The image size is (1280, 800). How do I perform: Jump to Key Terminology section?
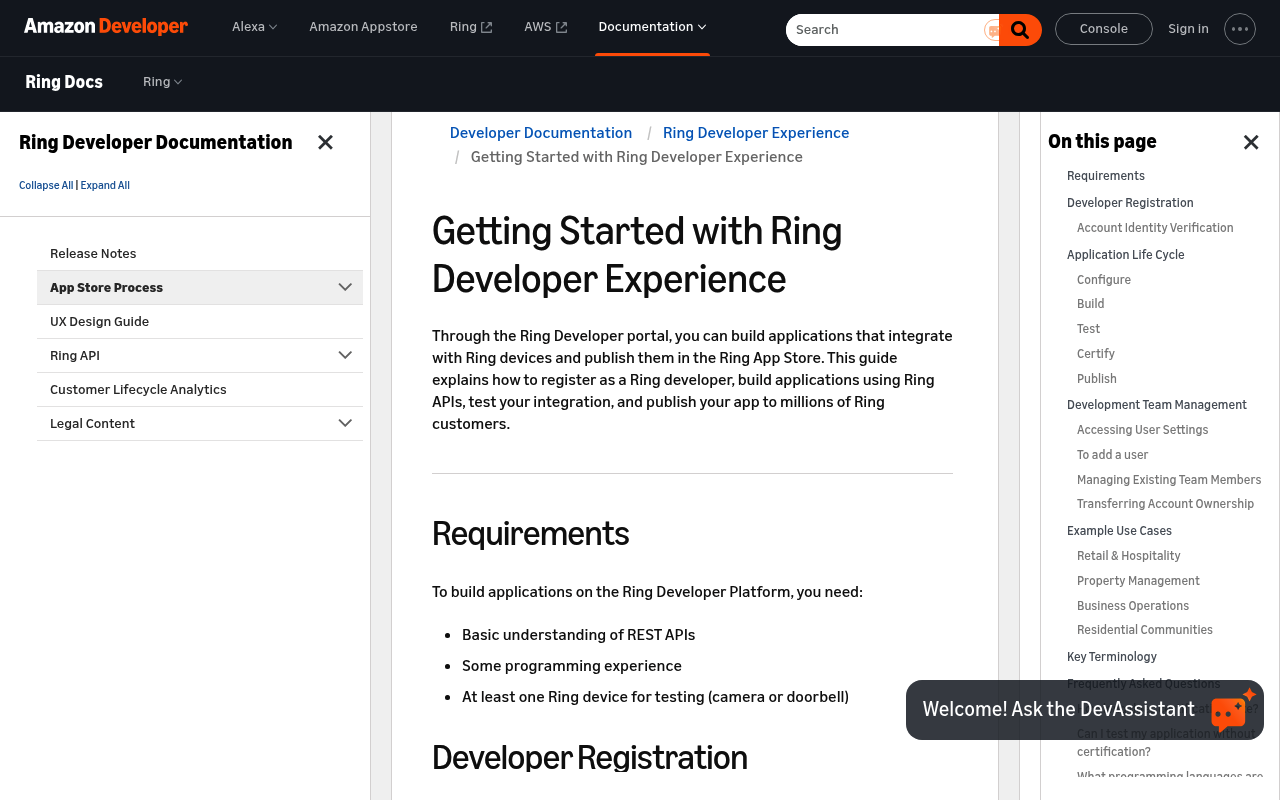pyautogui.click(x=1112, y=657)
